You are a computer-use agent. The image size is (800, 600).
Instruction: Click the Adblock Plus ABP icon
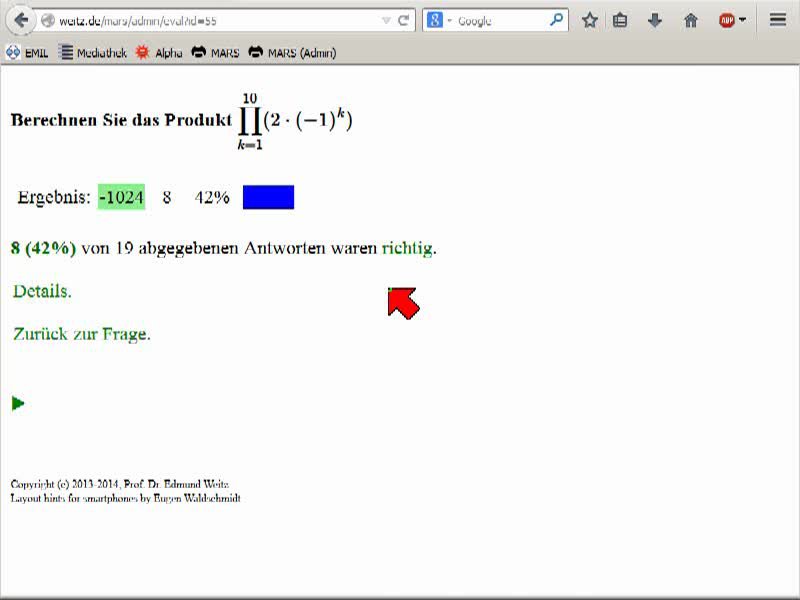coord(727,20)
